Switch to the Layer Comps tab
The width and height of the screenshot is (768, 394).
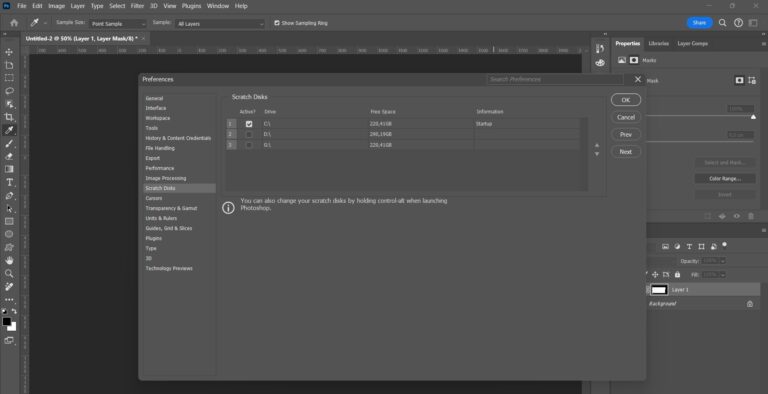pos(693,44)
